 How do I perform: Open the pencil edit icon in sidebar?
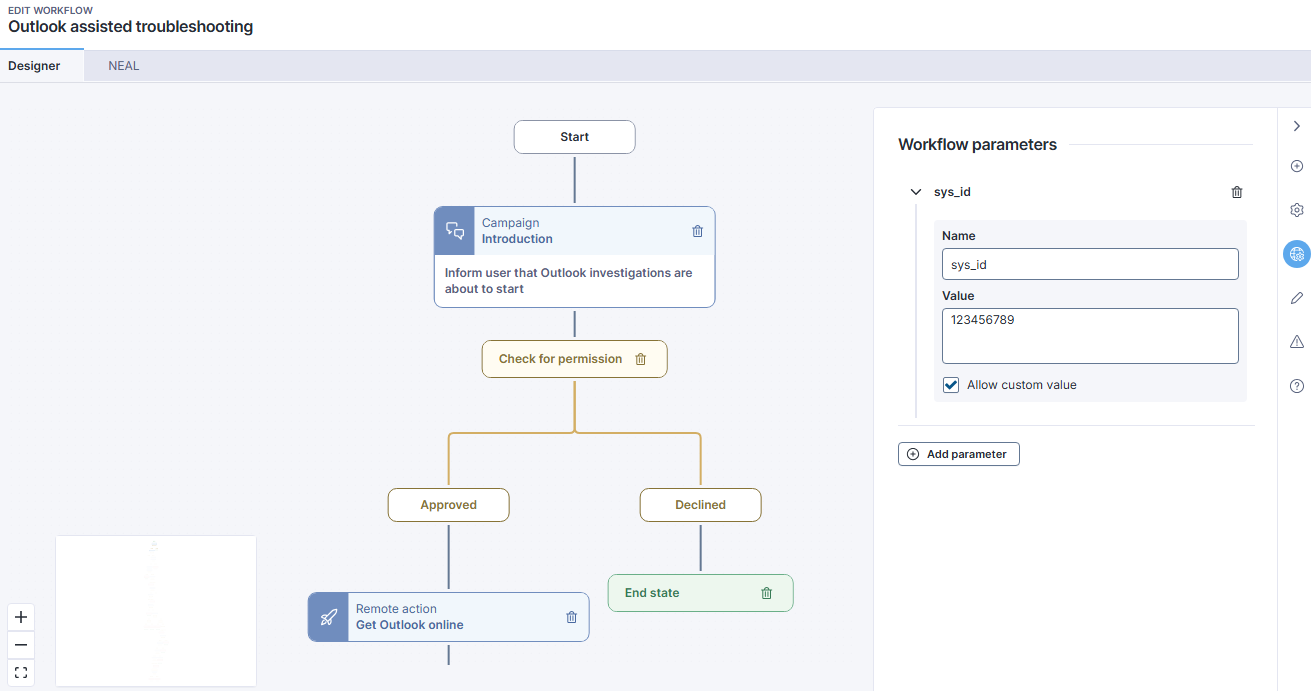click(1296, 298)
